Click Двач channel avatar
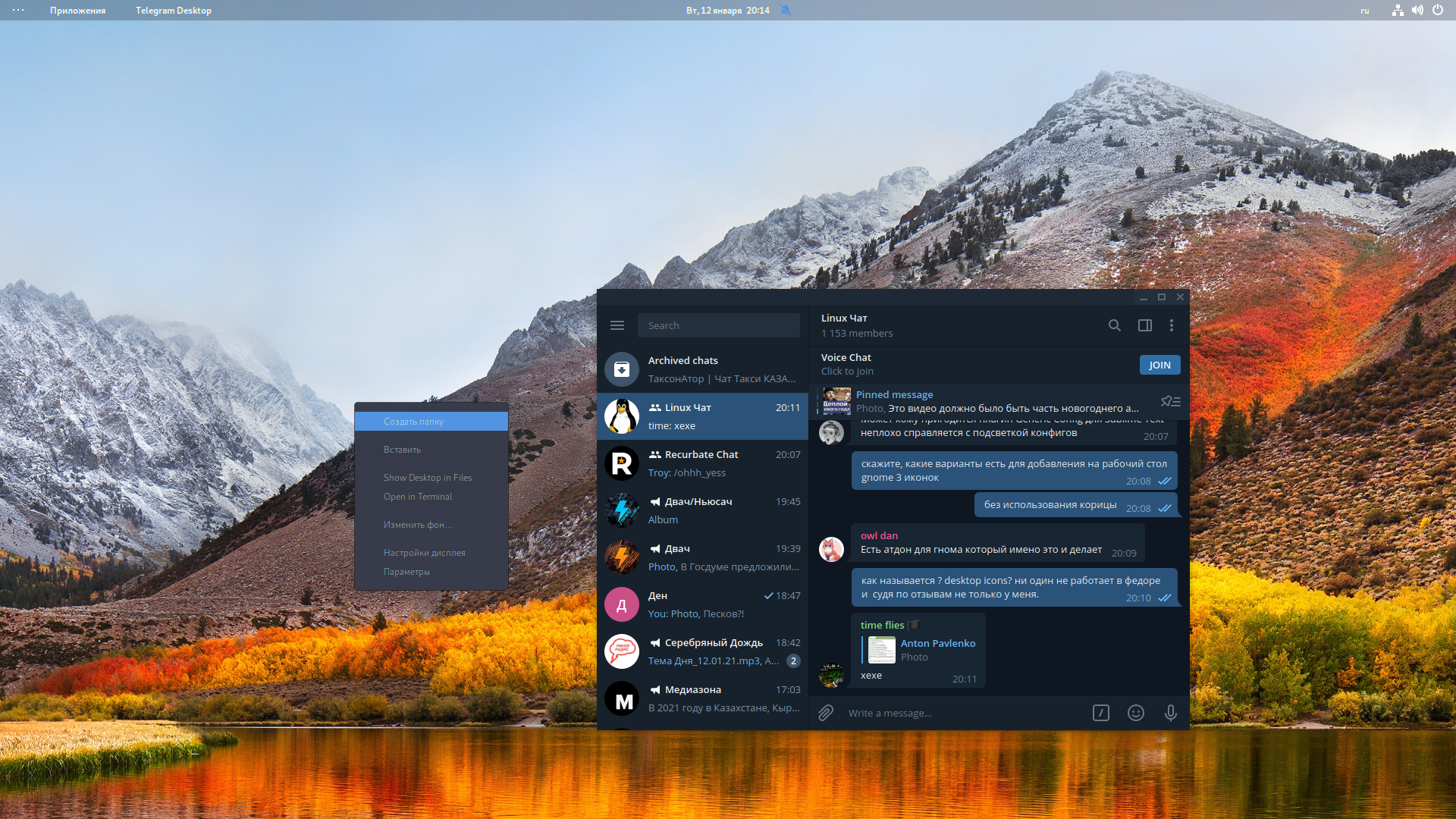This screenshot has width=1456, height=819. coord(622,557)
